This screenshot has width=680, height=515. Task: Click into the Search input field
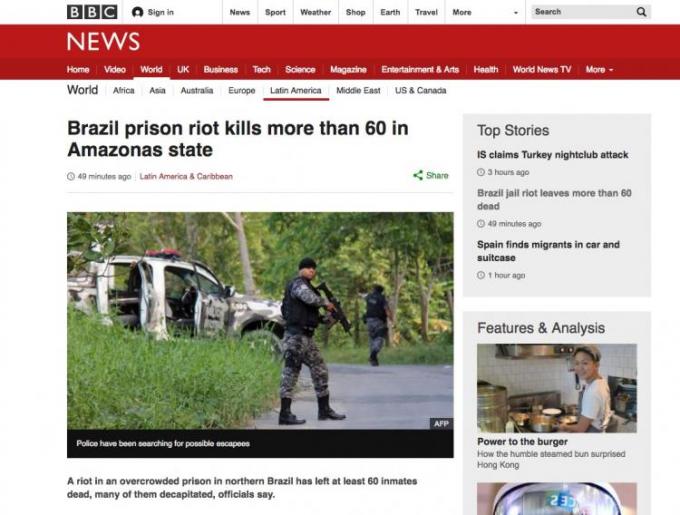coord(583,12)
